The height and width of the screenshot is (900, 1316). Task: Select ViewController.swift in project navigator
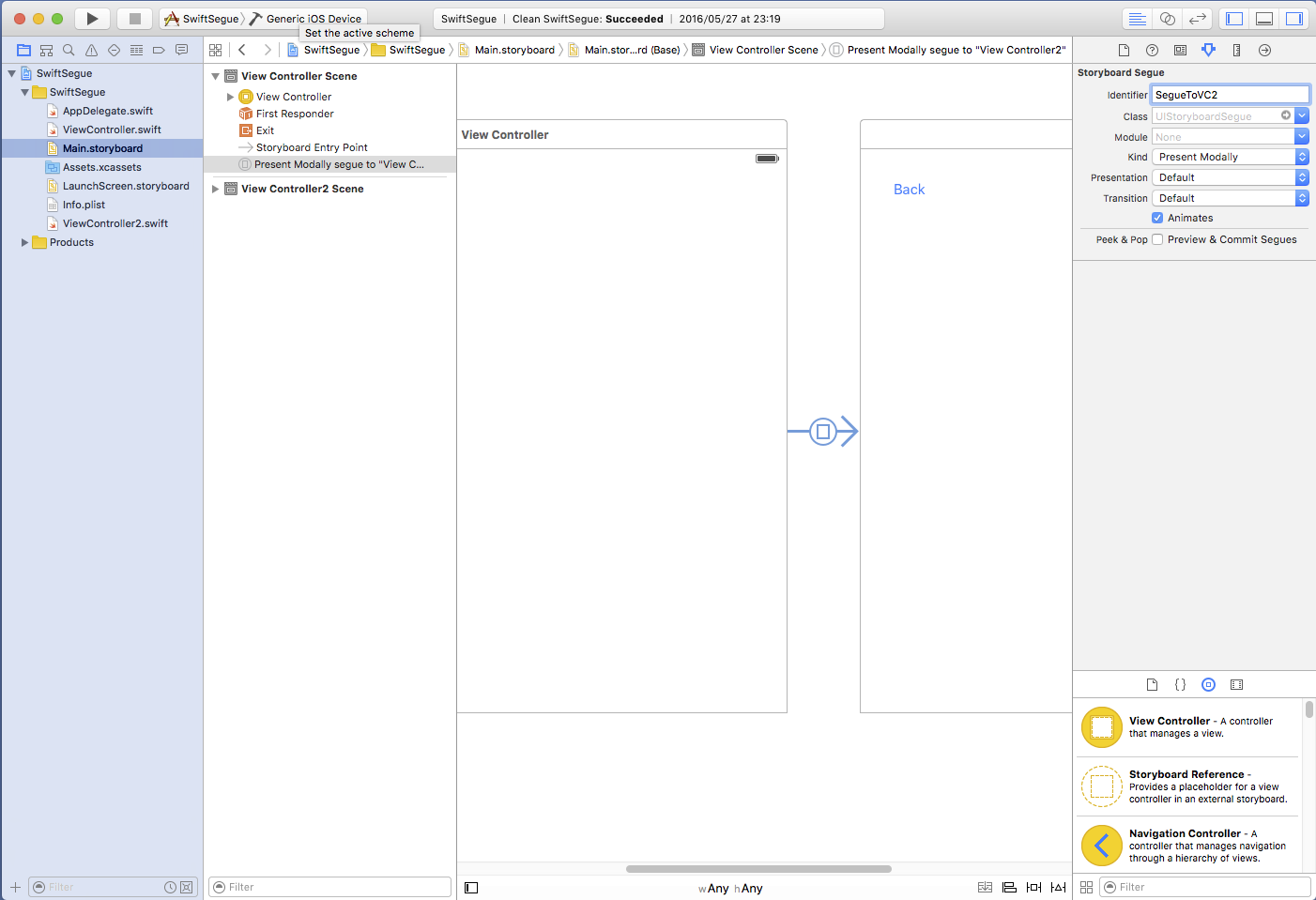[x=112, y=130]
